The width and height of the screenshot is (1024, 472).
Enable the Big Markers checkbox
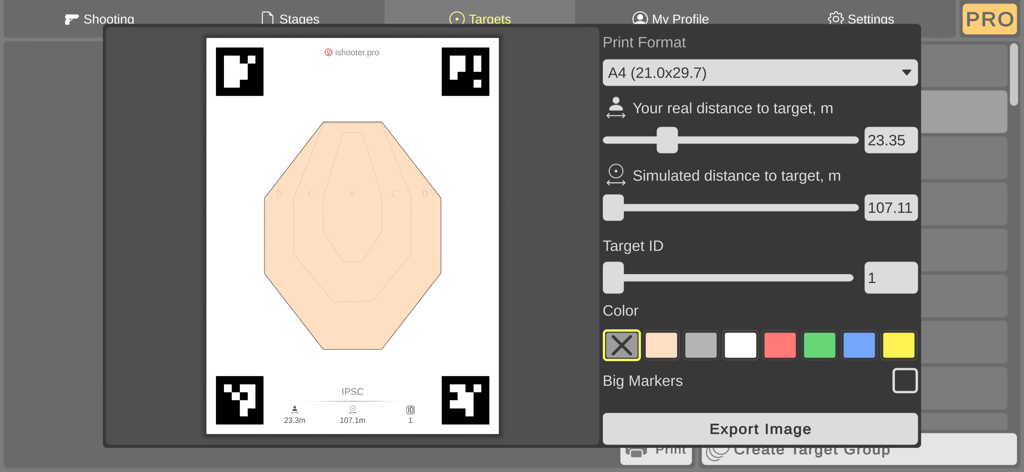[x=904, y=381]
